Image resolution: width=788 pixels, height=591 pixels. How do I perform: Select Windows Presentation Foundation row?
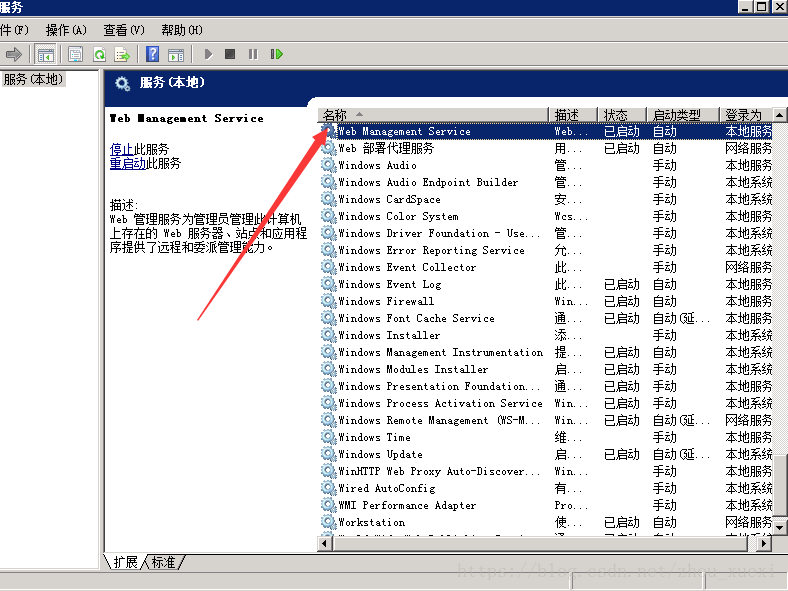[x=547, y=386]
